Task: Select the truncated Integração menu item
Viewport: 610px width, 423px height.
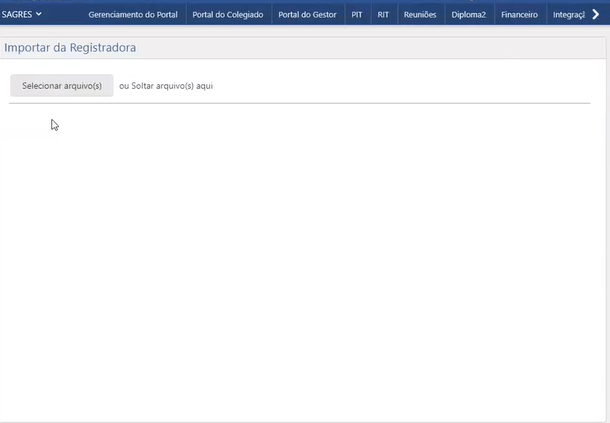Action: 568,15
